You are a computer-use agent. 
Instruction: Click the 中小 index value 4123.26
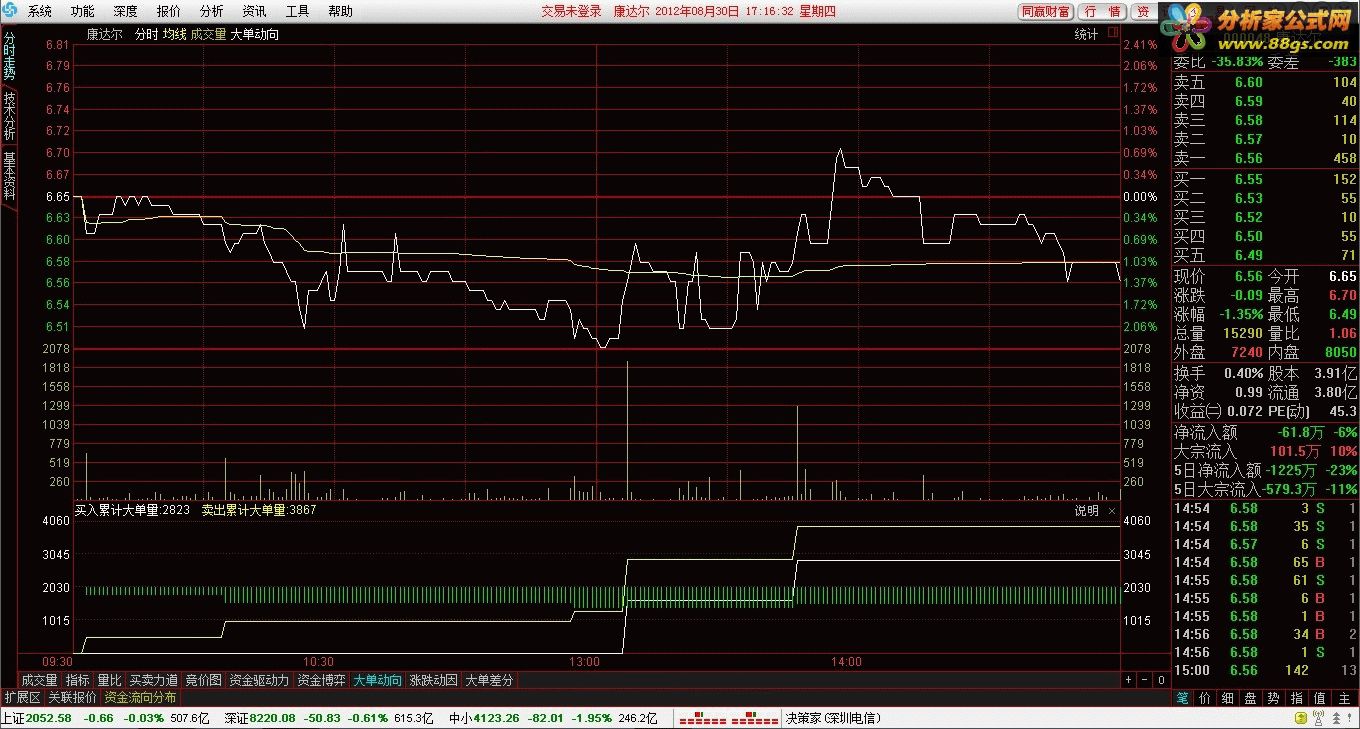point(494,718)
